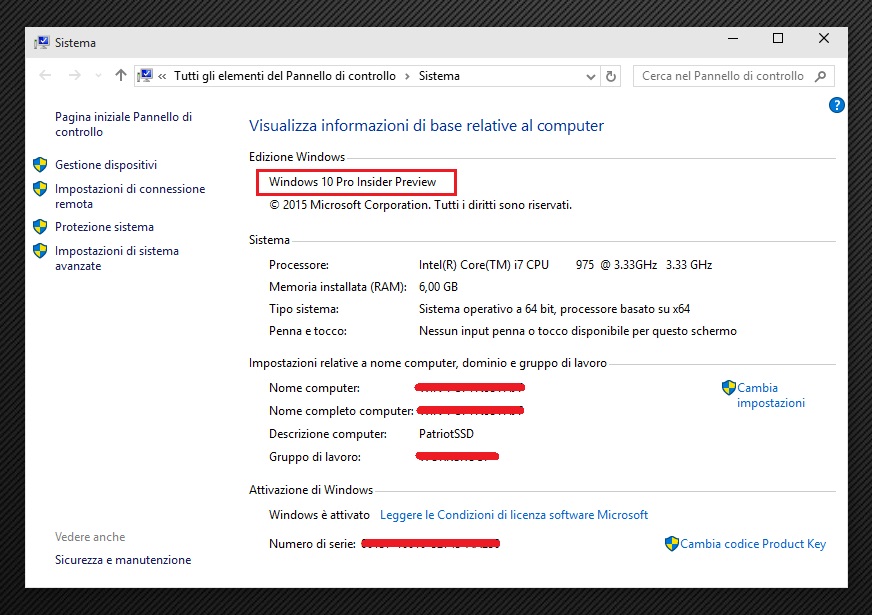Select the Intel Core i7 processor value
Image resolution: width=872 pixels, height=615 pixels.
(565, 265)
